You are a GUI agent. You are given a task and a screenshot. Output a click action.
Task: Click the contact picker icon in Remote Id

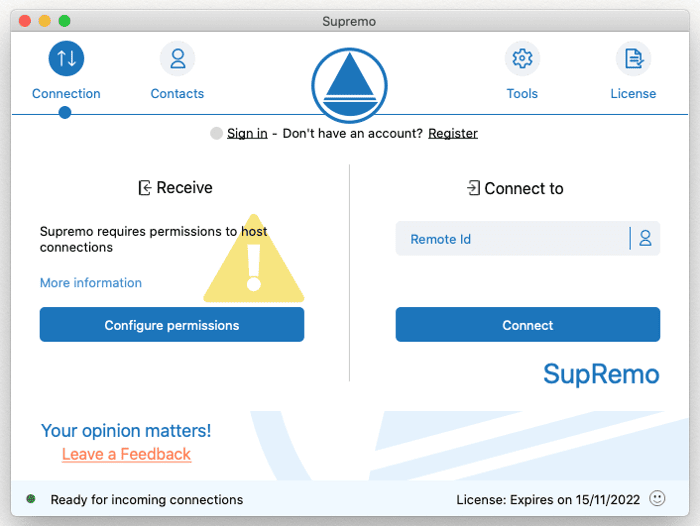coord(645,238)
